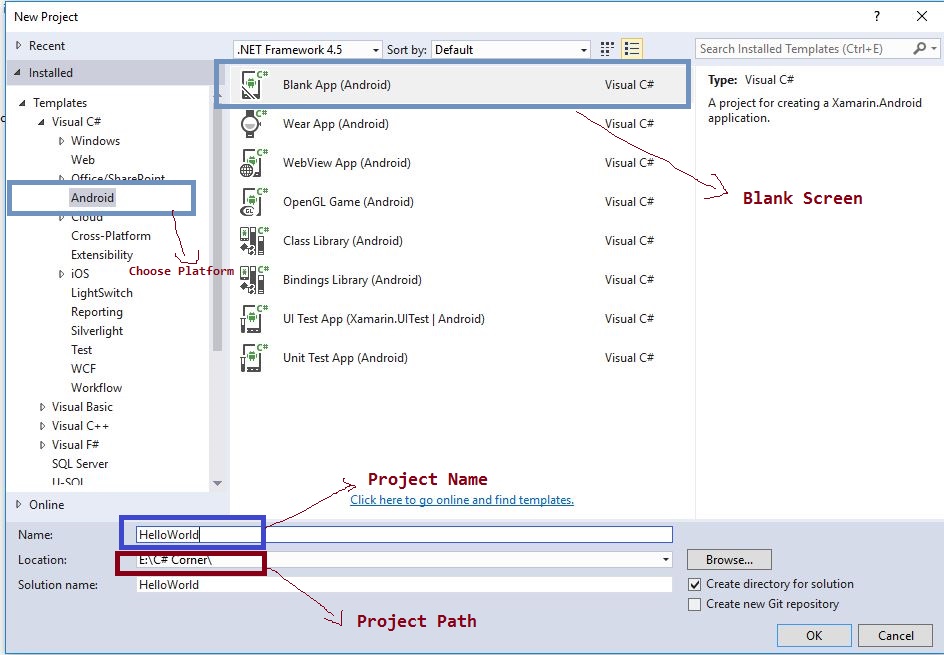Expand the Visual F# tree node

42,445
